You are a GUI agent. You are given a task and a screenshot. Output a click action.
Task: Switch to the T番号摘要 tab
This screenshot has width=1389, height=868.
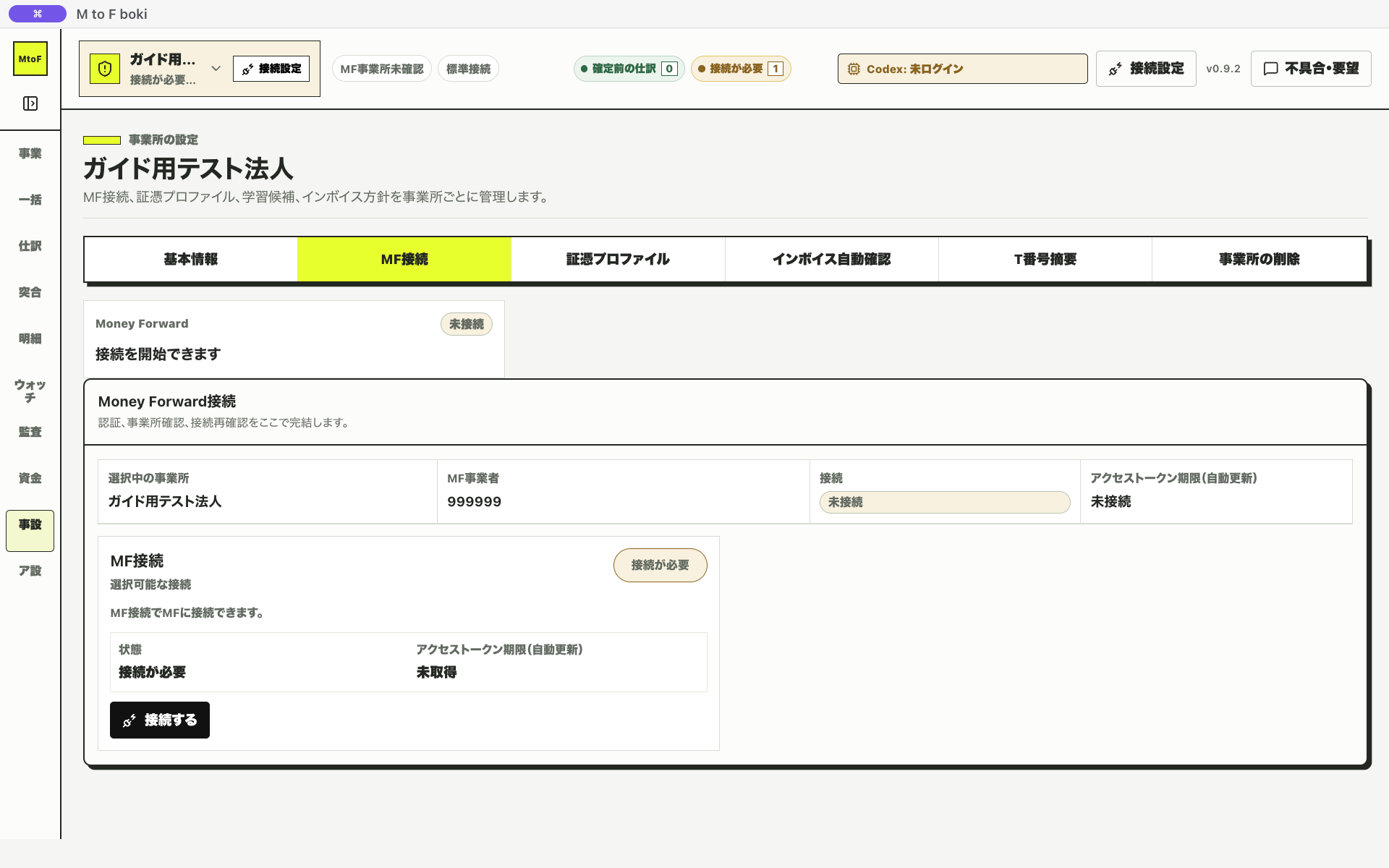tap(1045, 259)
